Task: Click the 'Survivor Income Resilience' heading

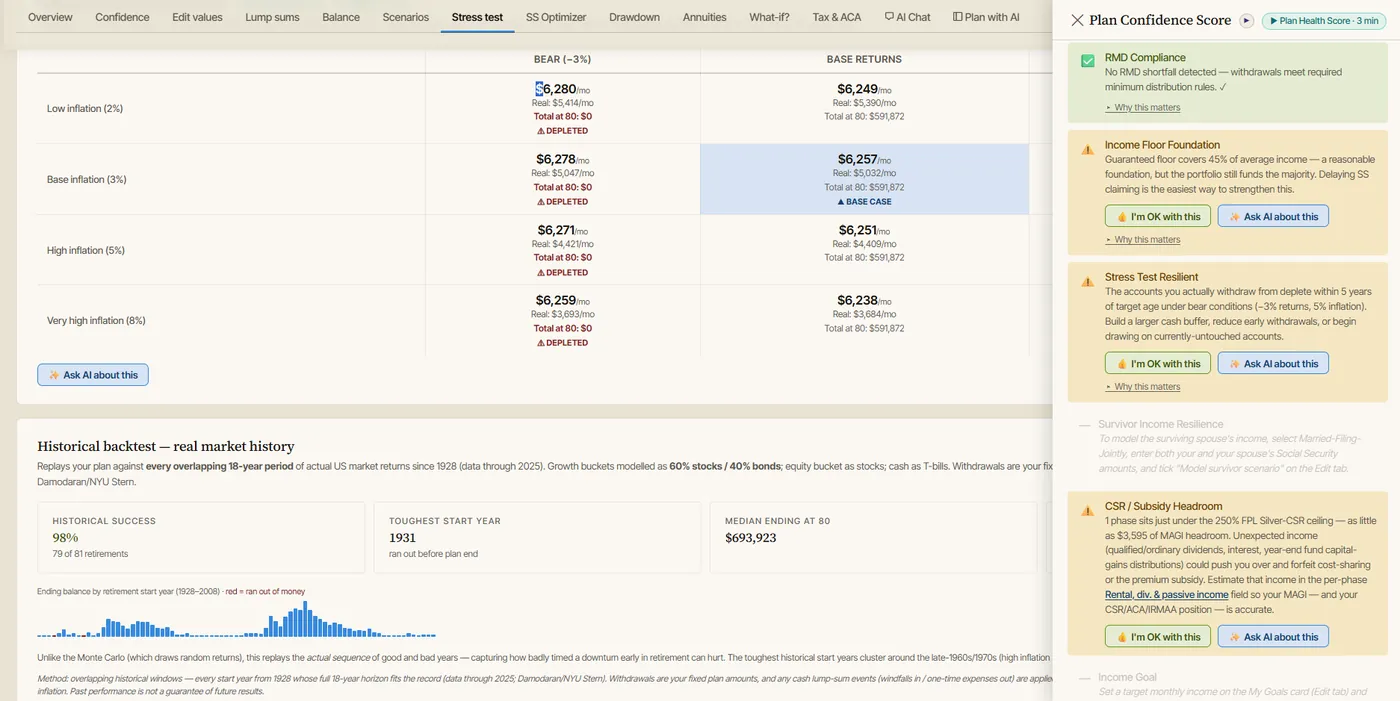Action: click(x=1160, y=424)
